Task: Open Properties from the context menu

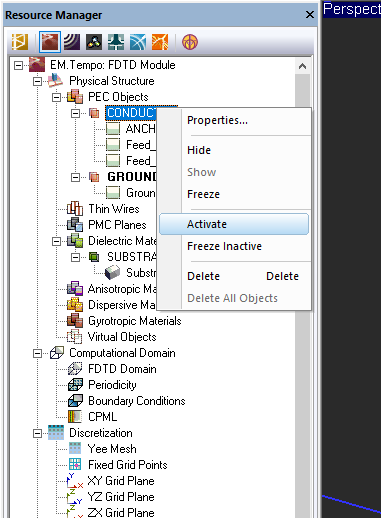Action: click(x=235, y=120)
